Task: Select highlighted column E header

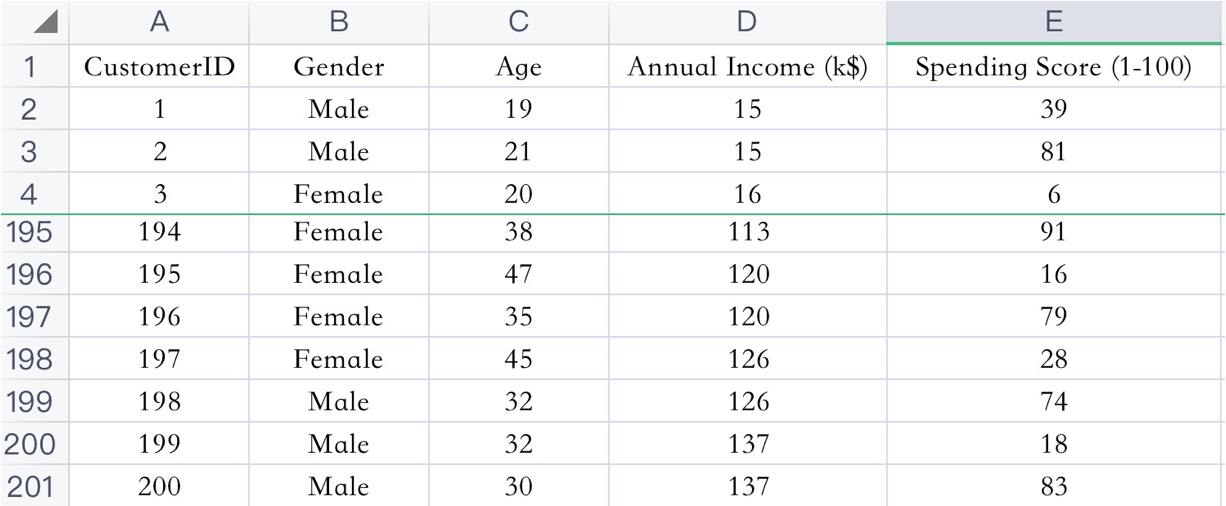Action: [x=1055, y=22]
